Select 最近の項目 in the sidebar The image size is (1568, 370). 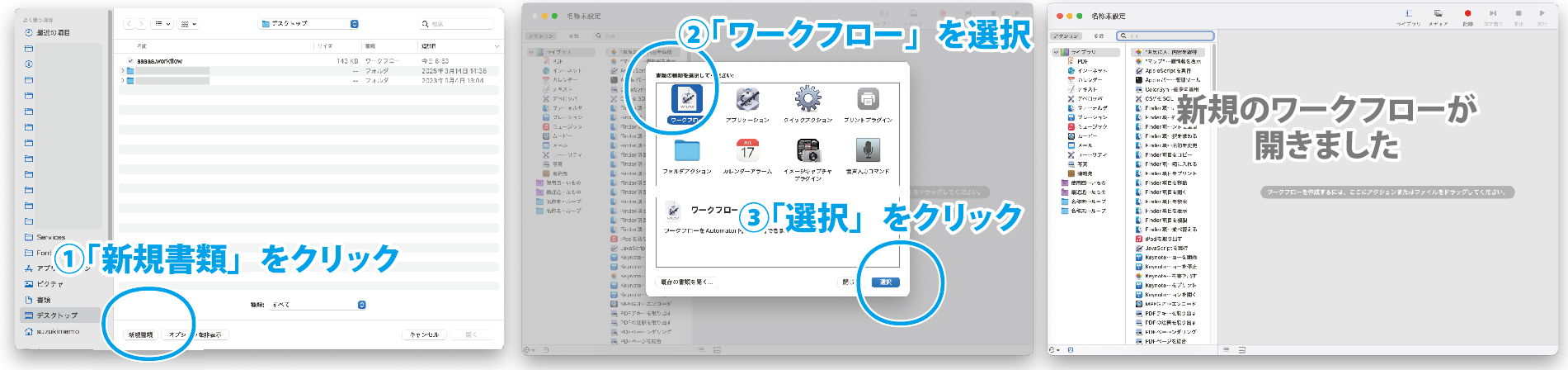coord(53,33)
